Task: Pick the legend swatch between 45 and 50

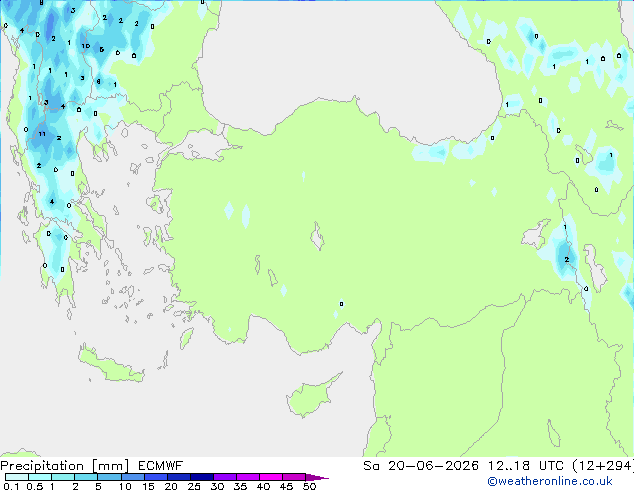Action: [x=294, y=477]
